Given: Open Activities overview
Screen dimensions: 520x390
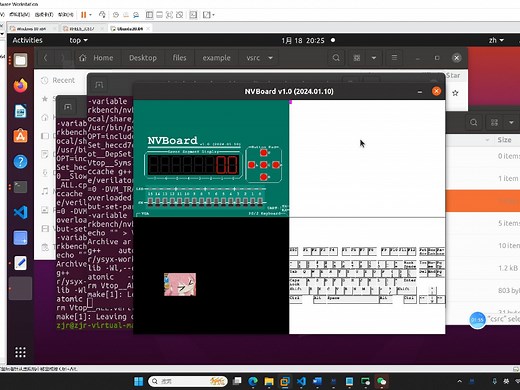Looking at the screenshot, I should [x=28, y=40].
